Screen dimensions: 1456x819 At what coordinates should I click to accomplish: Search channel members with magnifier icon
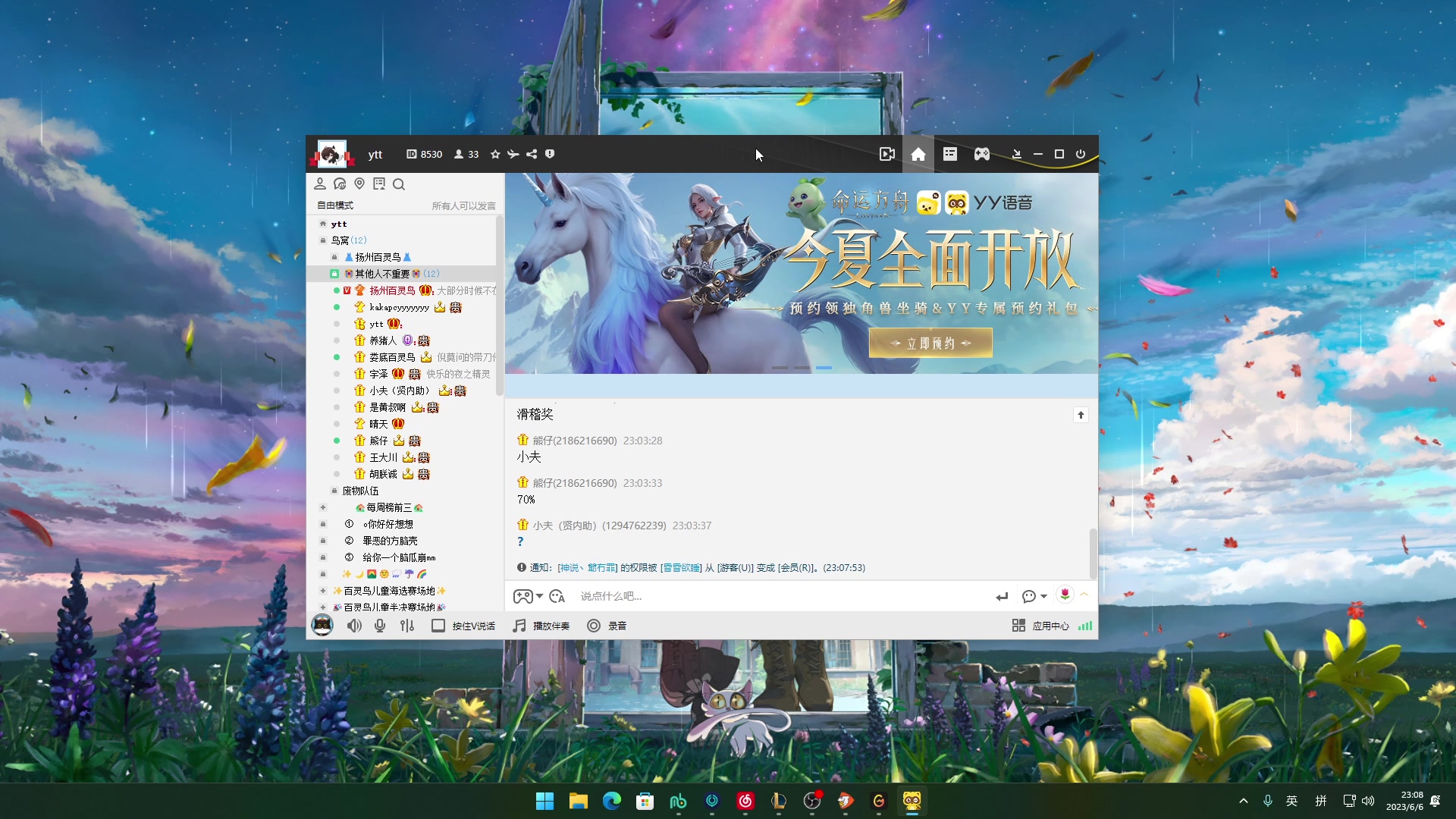399,184
